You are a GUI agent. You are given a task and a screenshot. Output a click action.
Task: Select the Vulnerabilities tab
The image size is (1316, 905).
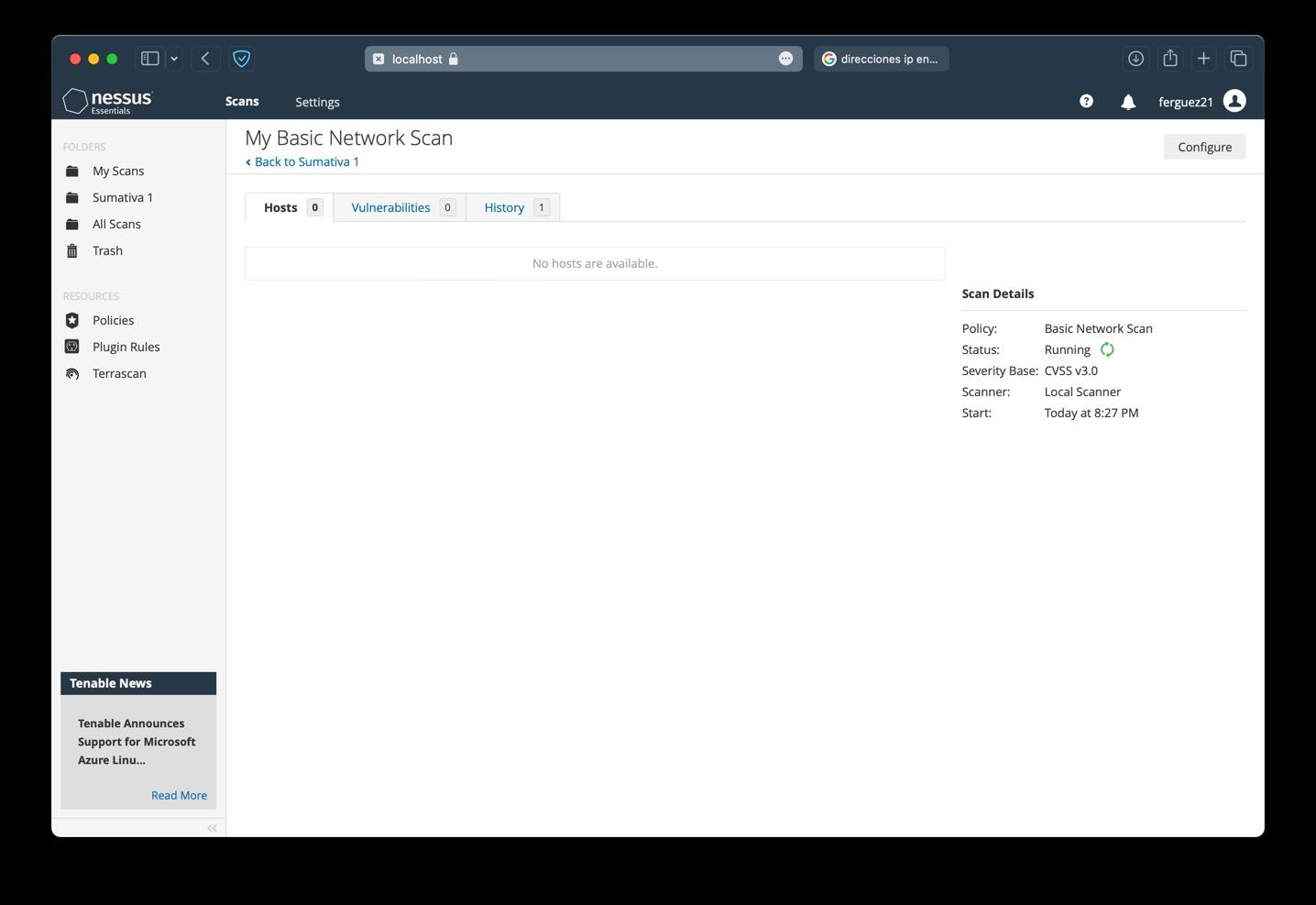400,207
